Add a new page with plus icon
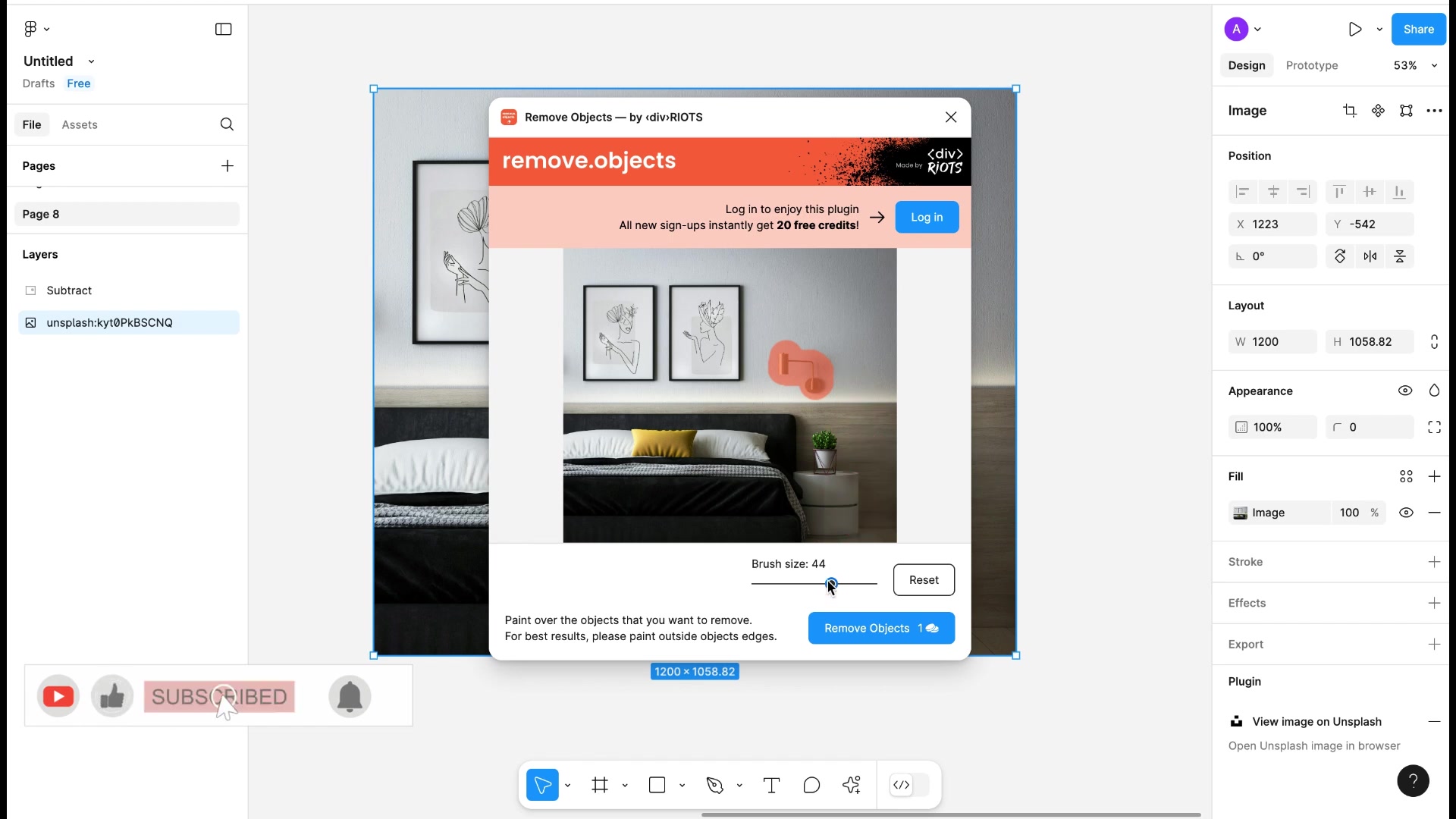Screen dimensions: 1456x819 tap(227, 166)
